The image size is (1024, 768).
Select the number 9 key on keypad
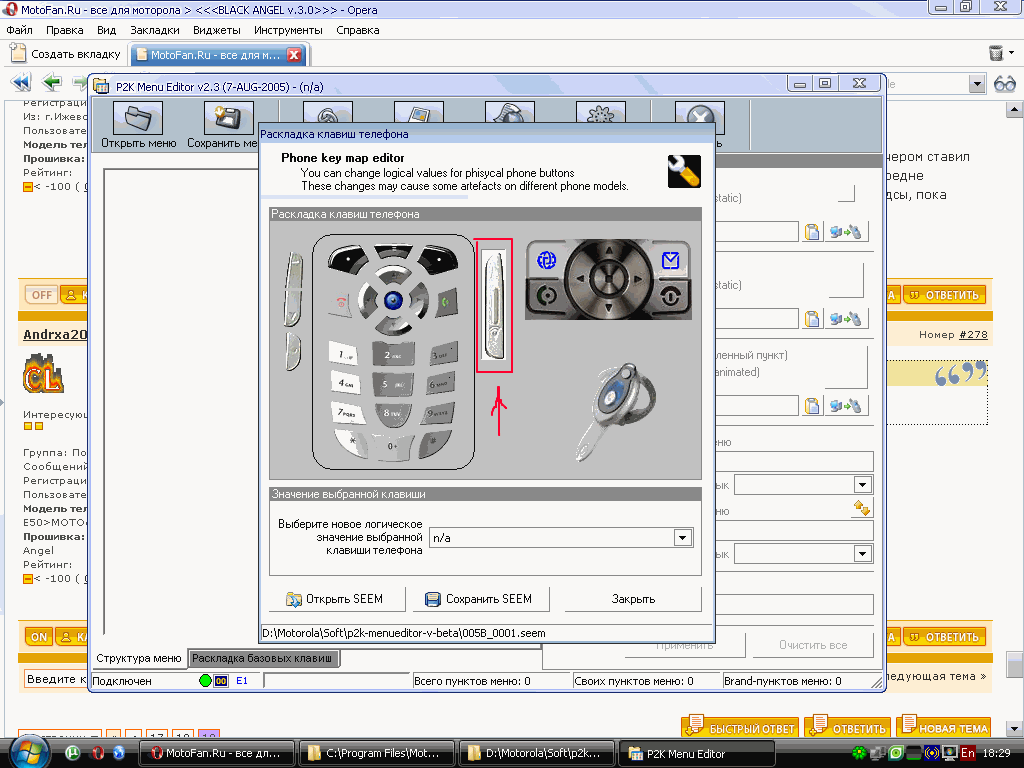click(x=438, y=412)
